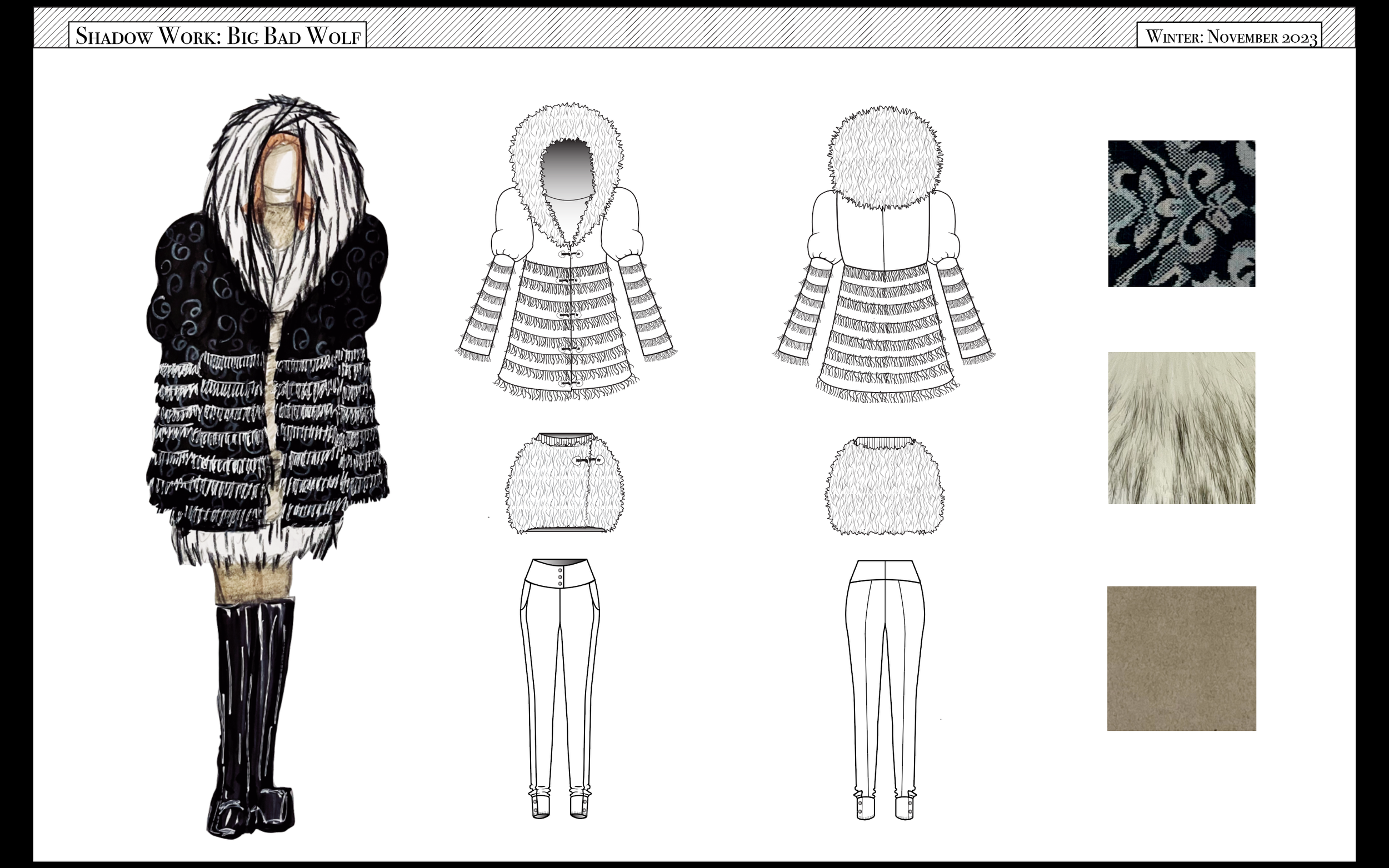This screenshot has height=868, width=1389.
Task: Click the shaded hood opening on front coat
Action: point(567,169)
